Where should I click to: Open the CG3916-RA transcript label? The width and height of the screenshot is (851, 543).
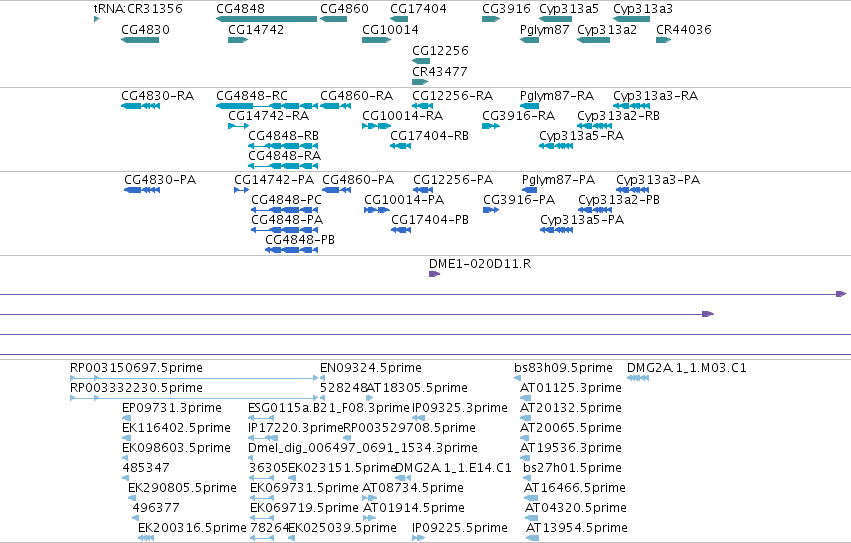coord(518,116)
